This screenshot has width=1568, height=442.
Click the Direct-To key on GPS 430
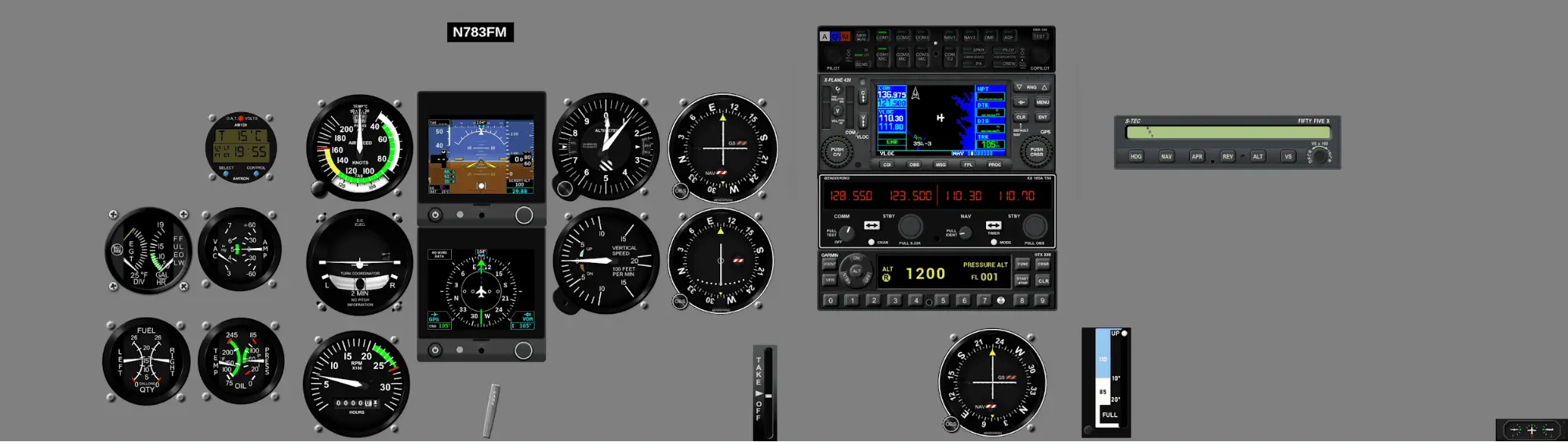[1020, 102]
